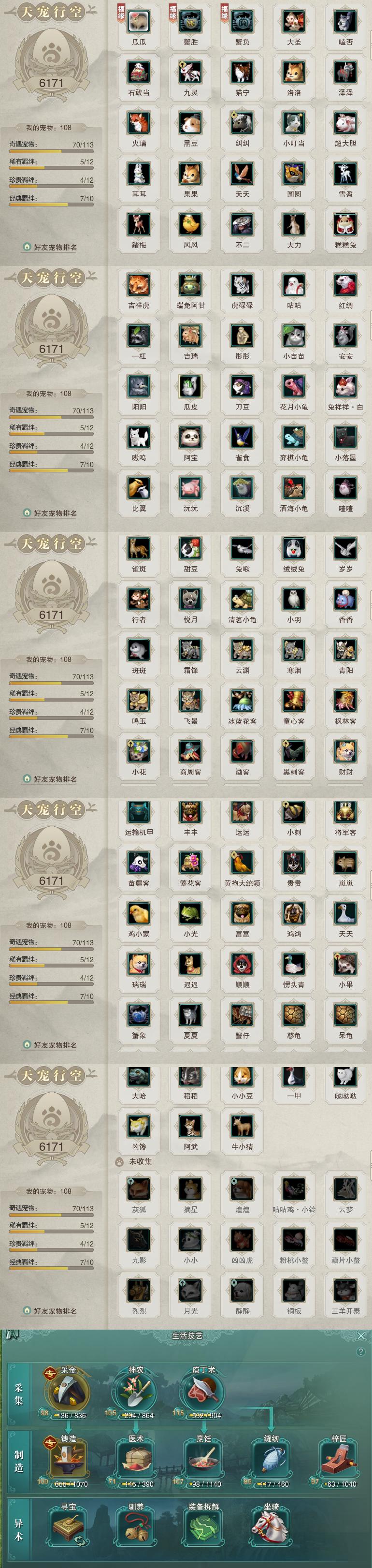Open the 铸造 forging craft icon
372x1568 pixels.
click(69, 1458)
